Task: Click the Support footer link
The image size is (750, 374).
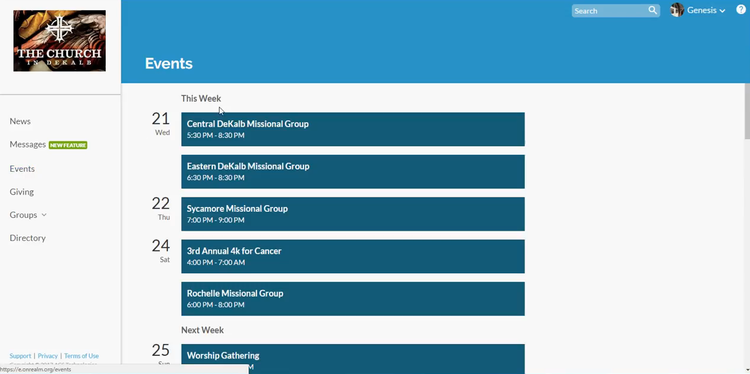Action: [20, 356]
